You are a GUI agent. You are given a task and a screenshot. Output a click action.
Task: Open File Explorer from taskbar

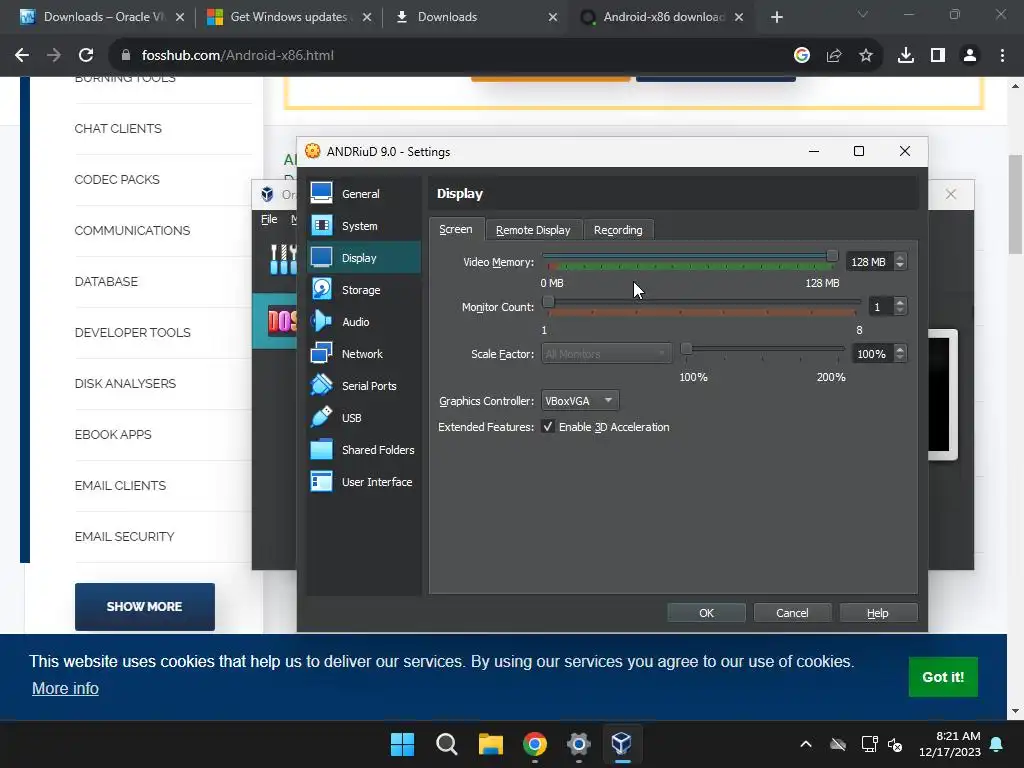pyautogui.click(x=490, y=744)
